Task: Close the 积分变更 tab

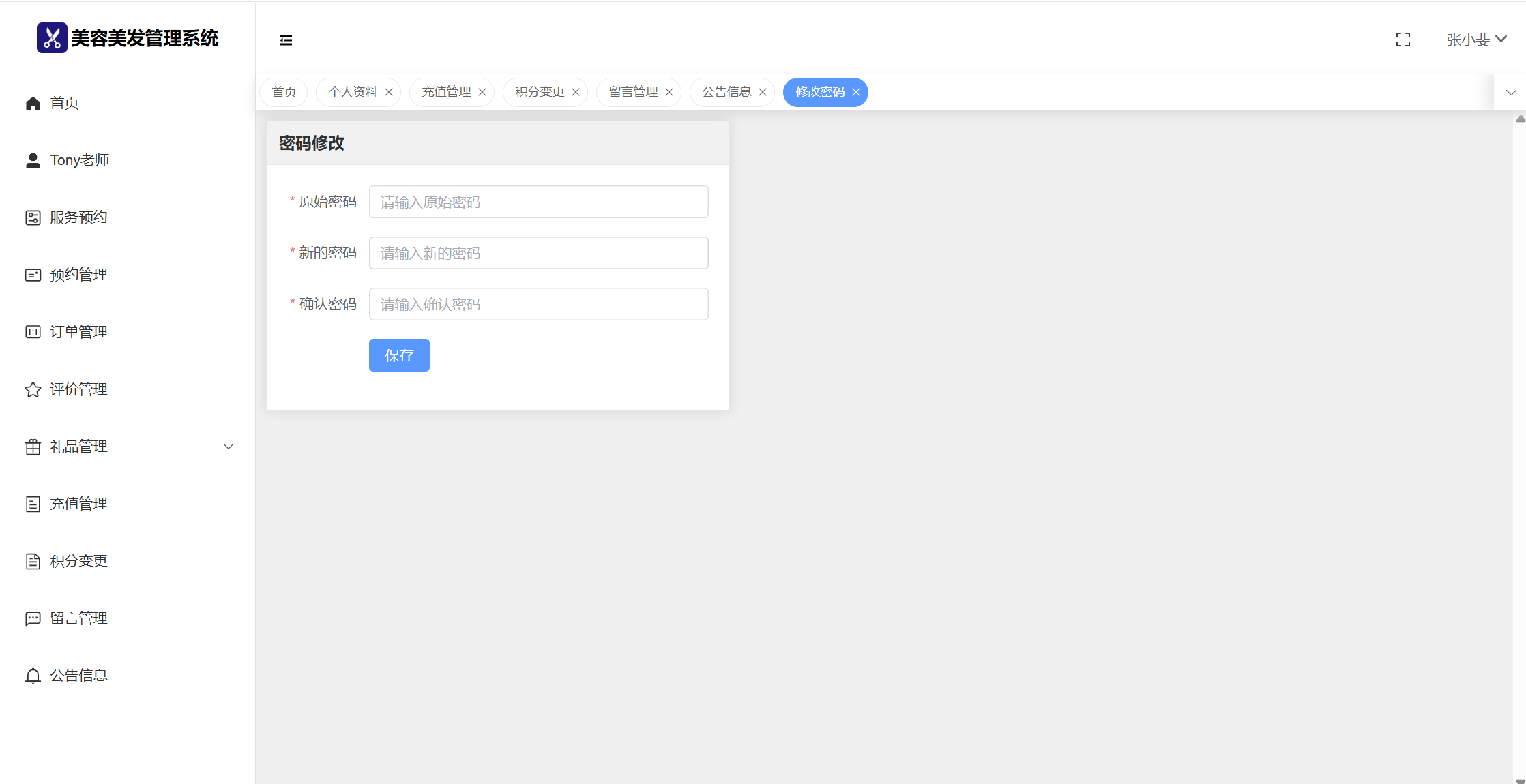Action: coord(576,92)
